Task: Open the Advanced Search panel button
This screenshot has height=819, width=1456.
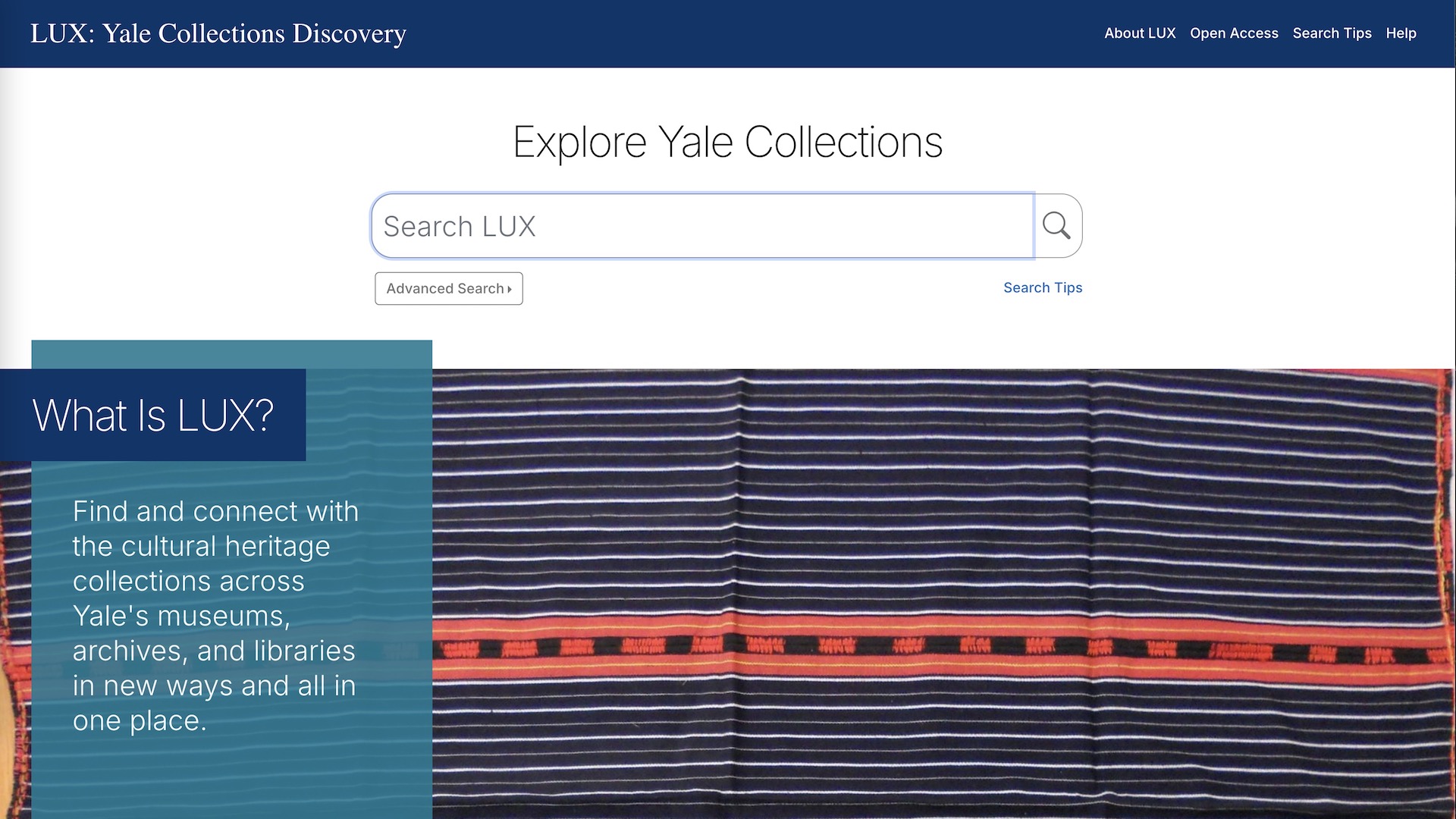Action: coord(447,289)
